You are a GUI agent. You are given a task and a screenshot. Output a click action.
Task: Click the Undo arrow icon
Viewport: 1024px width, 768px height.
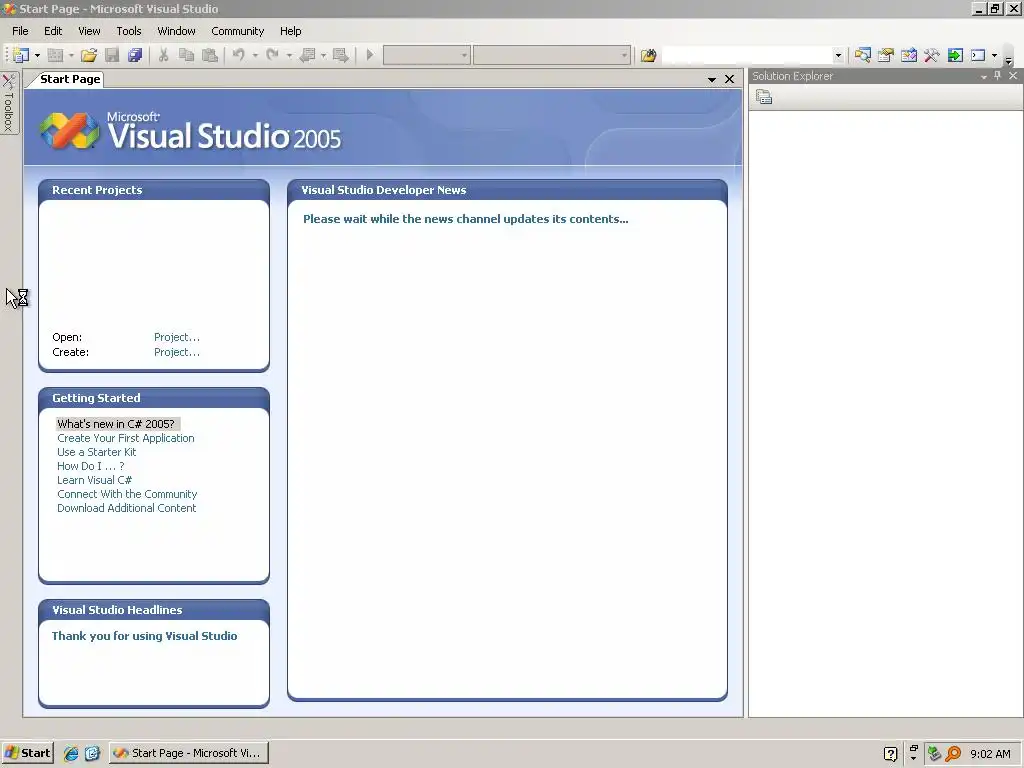pyautogui.click(x=239, y=56)
